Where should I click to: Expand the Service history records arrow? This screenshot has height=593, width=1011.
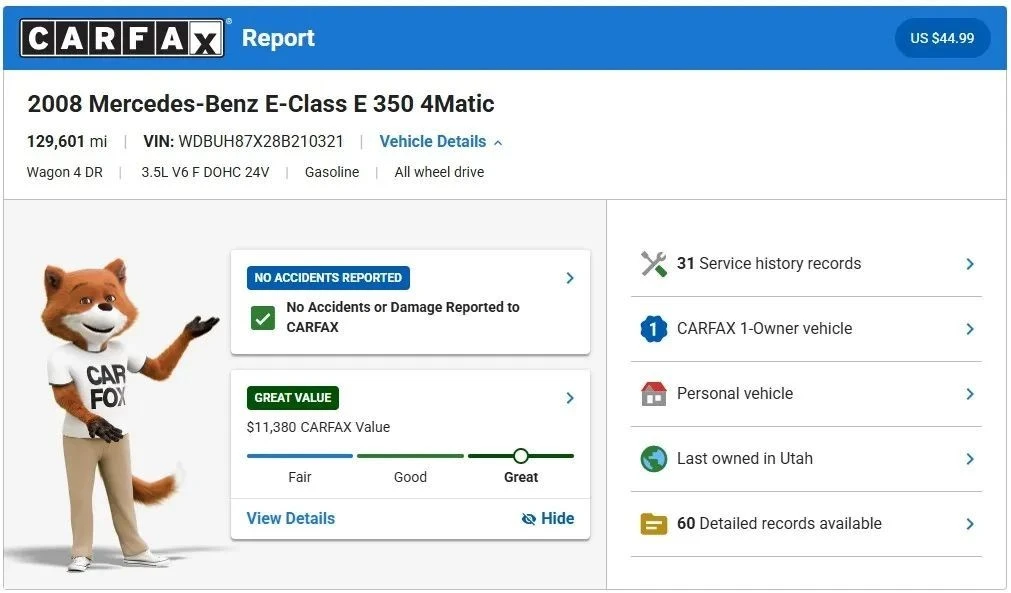click(970, 264)
